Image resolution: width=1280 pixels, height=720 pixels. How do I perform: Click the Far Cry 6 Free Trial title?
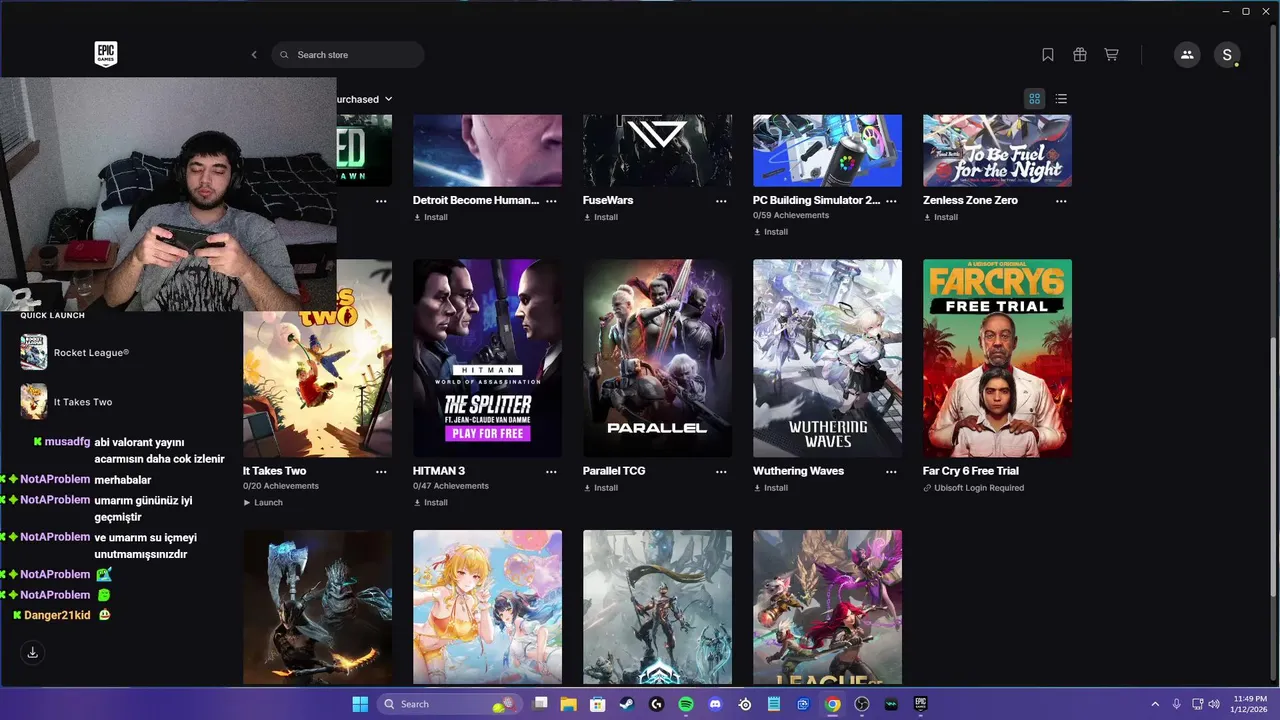[971, 471]
